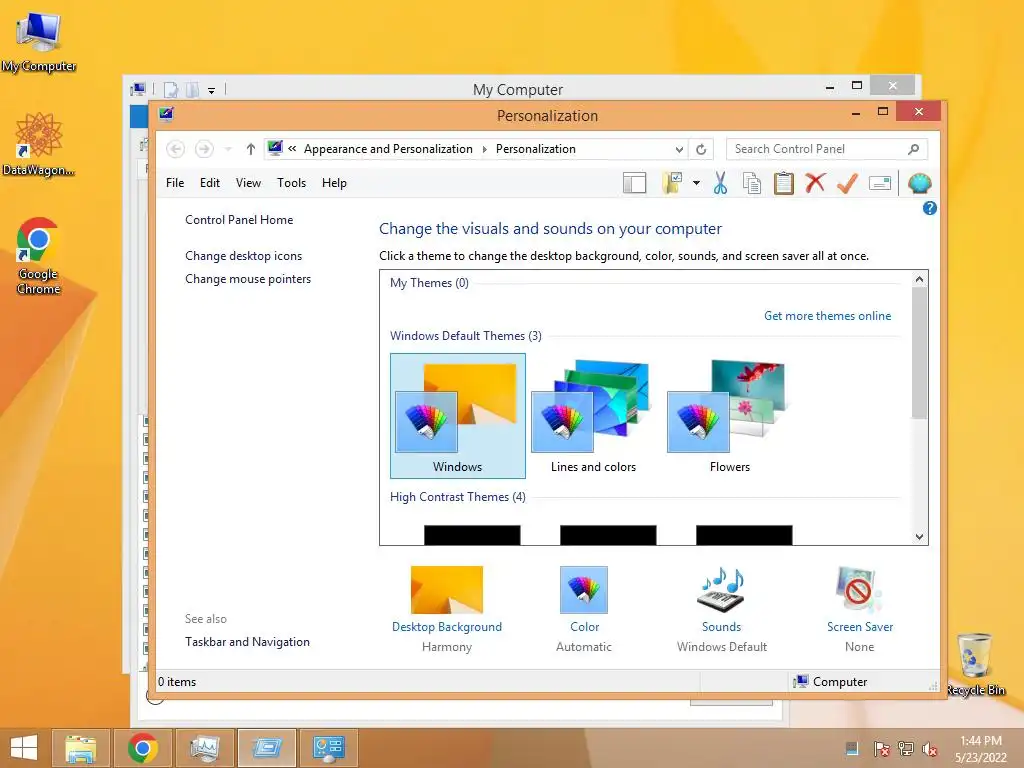
Task: Open the blue help question mark
Action: tap(929, 208)
